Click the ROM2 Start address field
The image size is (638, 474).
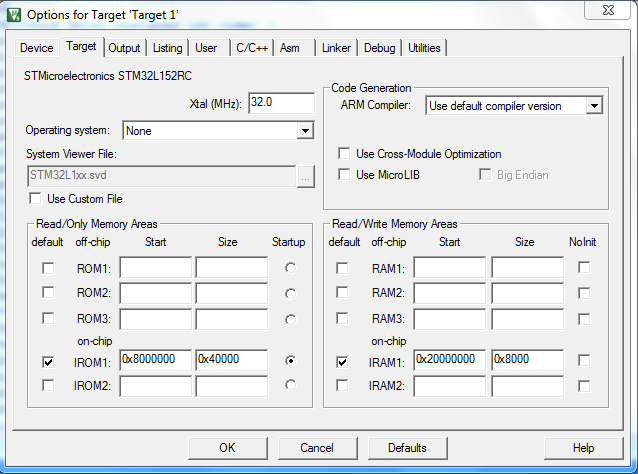[155, 293]
